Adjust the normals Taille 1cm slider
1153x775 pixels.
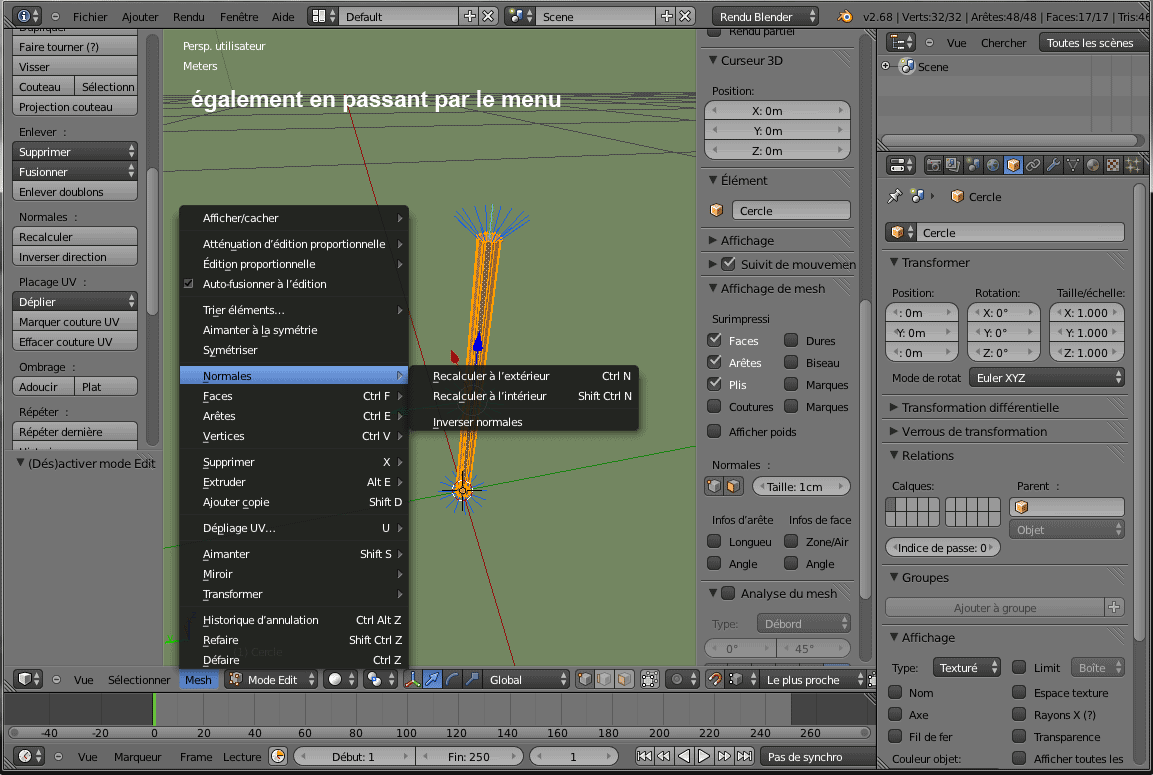coord(801,487)
